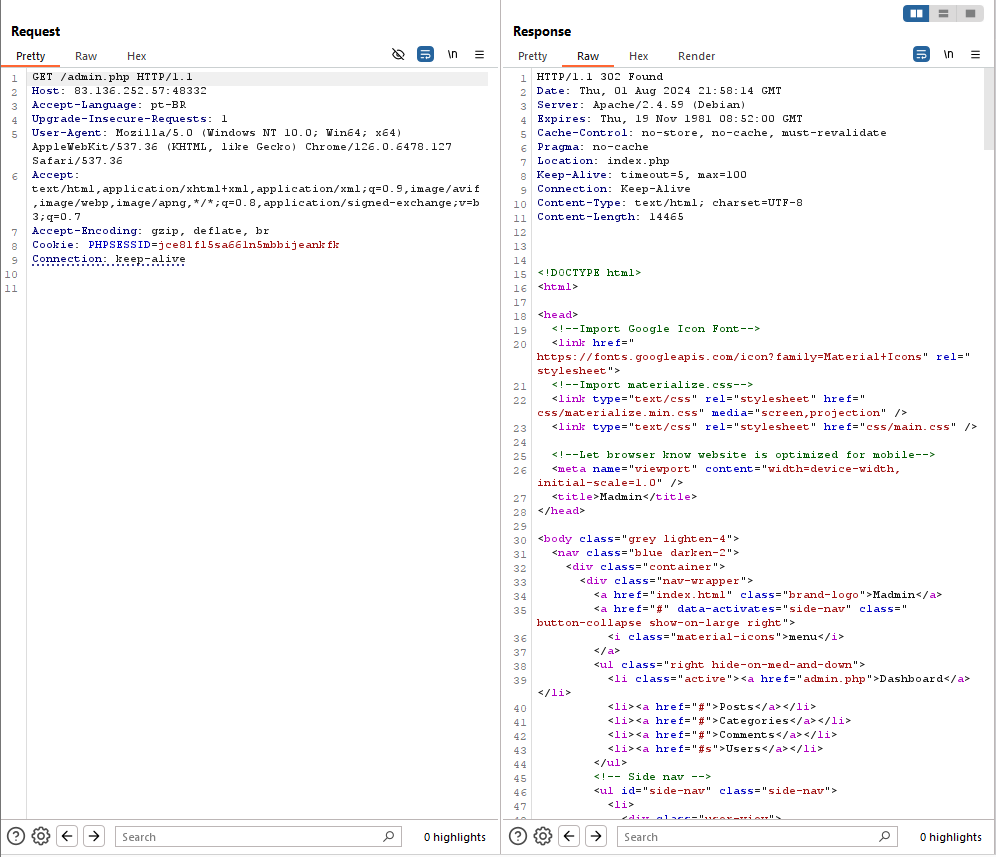Click the HTTP/1.1 302 Found status line
The width and height of the screenshot is (996, 857).
[600, 77]
